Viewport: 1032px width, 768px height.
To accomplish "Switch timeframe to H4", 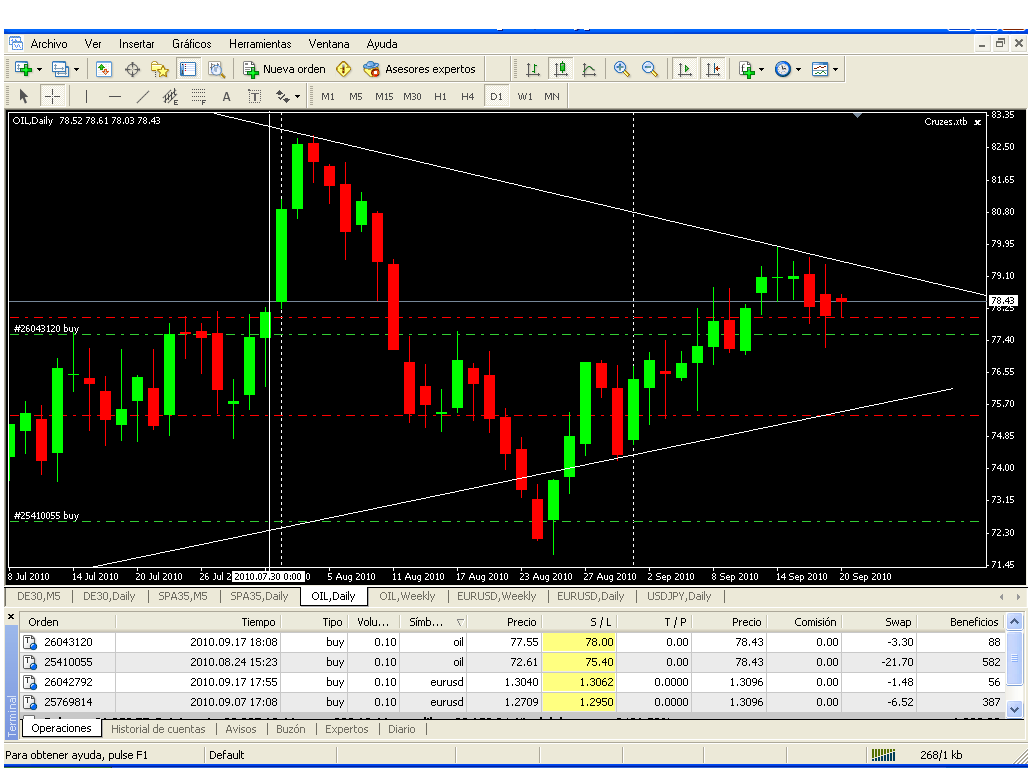I will pyautogui.click(x=467, y=97).
